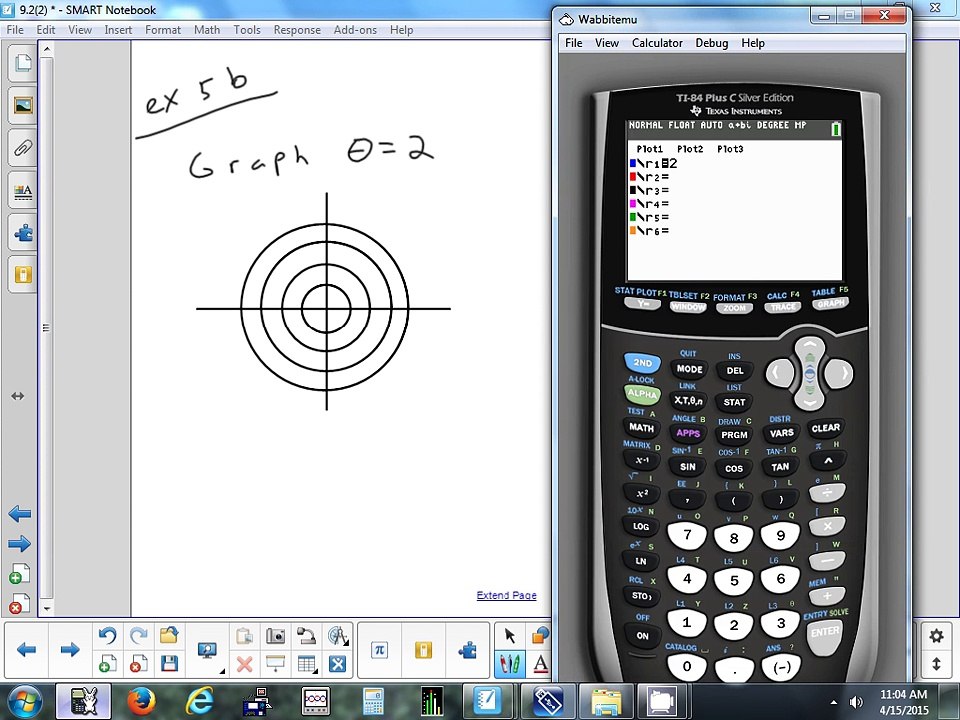The width and height of the screenshot is (960, 720).
Task: Choose the Pens tool
Action: coord(509,664)
